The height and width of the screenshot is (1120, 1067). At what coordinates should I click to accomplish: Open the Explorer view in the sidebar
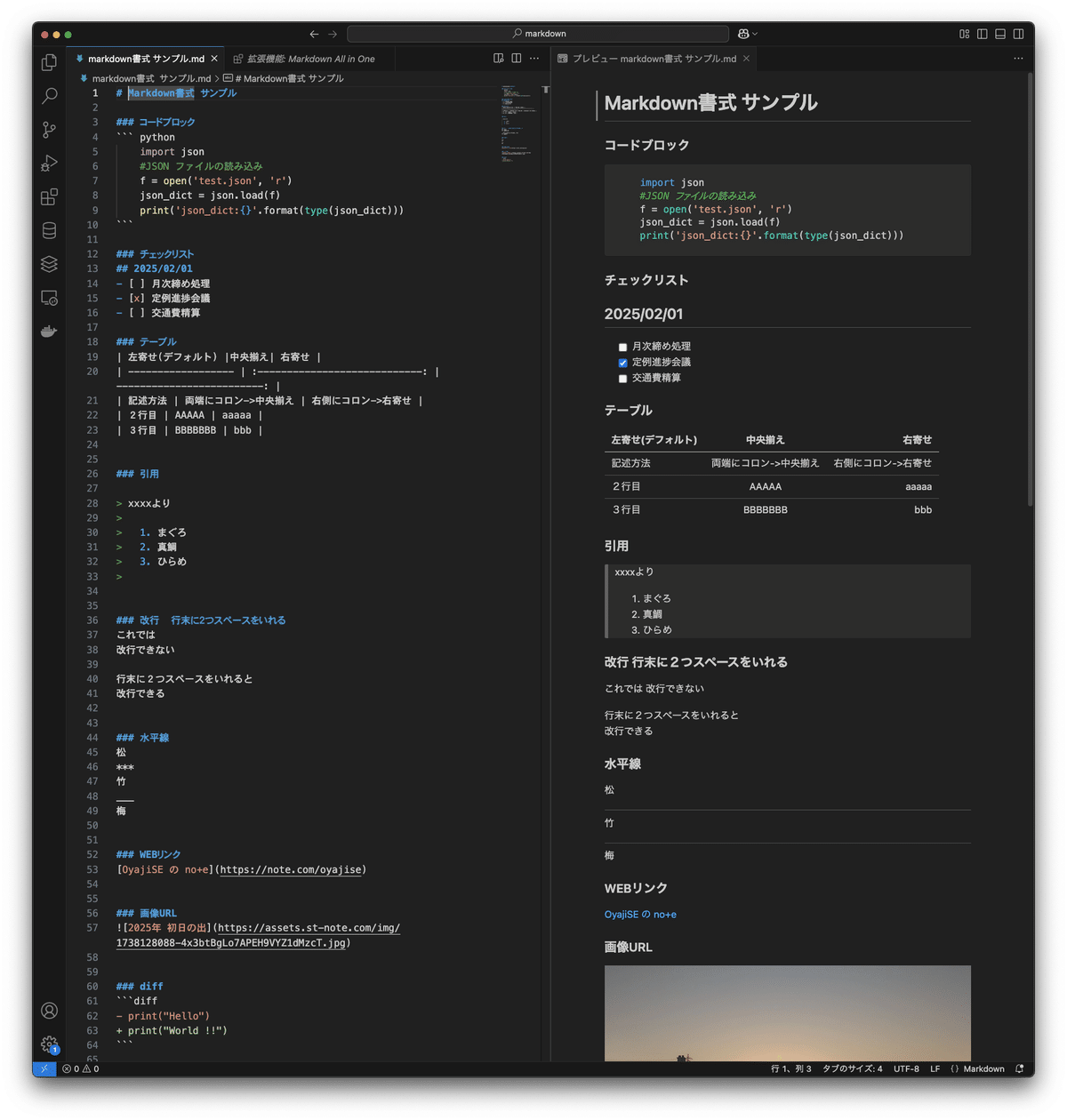pos(49,62)
